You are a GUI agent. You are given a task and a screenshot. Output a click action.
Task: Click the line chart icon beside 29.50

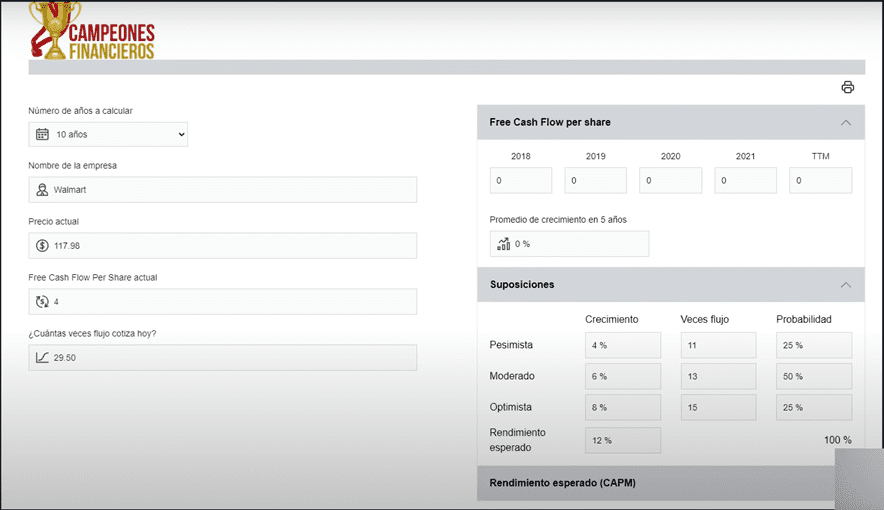(x=42, y=358)
